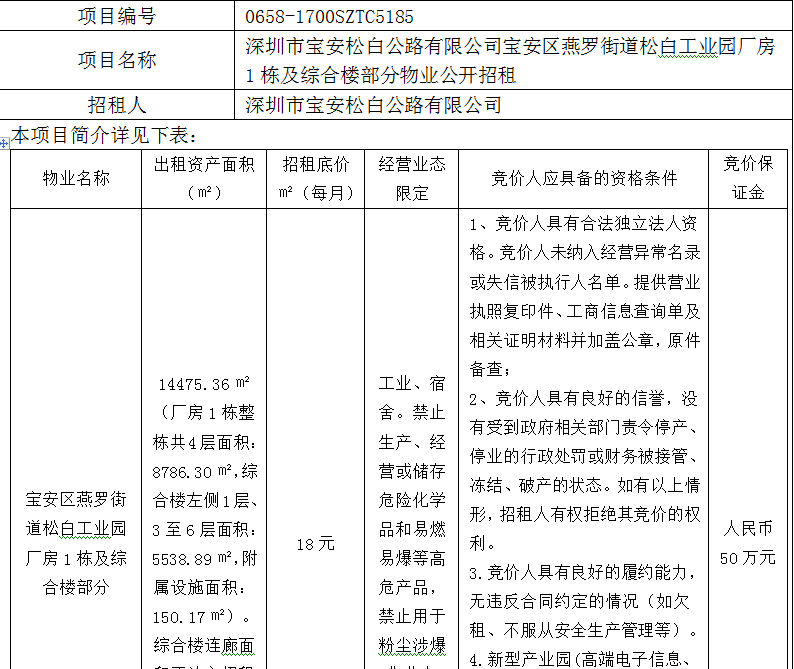Click the 18元 rent price cell

tap(316, 545)
